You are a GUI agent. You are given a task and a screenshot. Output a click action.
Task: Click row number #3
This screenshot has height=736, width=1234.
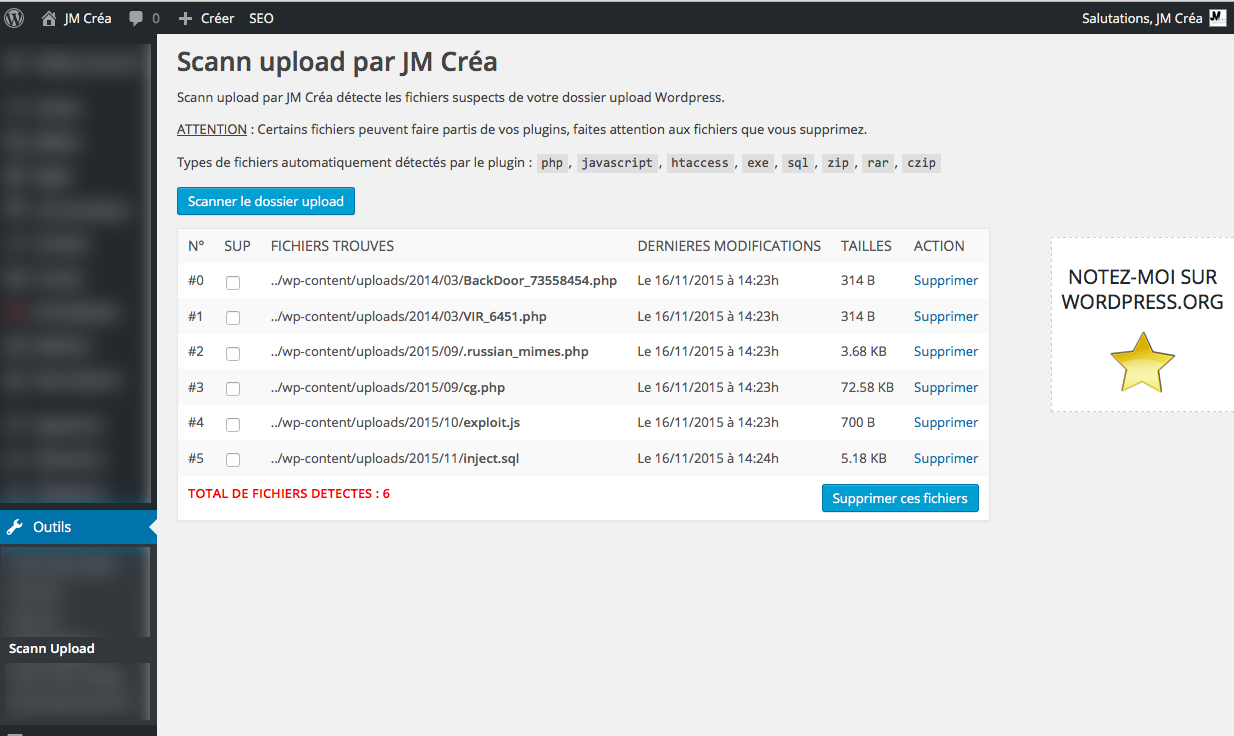tap(196, 387)
